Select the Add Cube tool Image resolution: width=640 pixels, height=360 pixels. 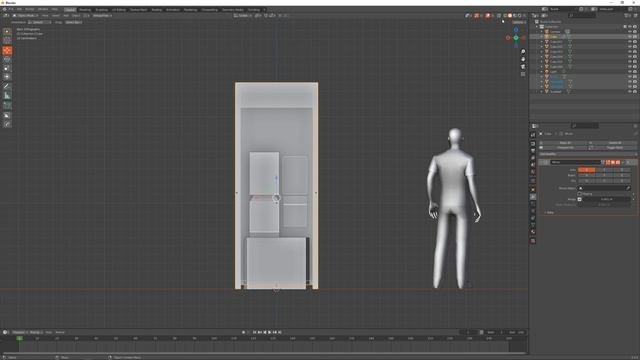7,105
